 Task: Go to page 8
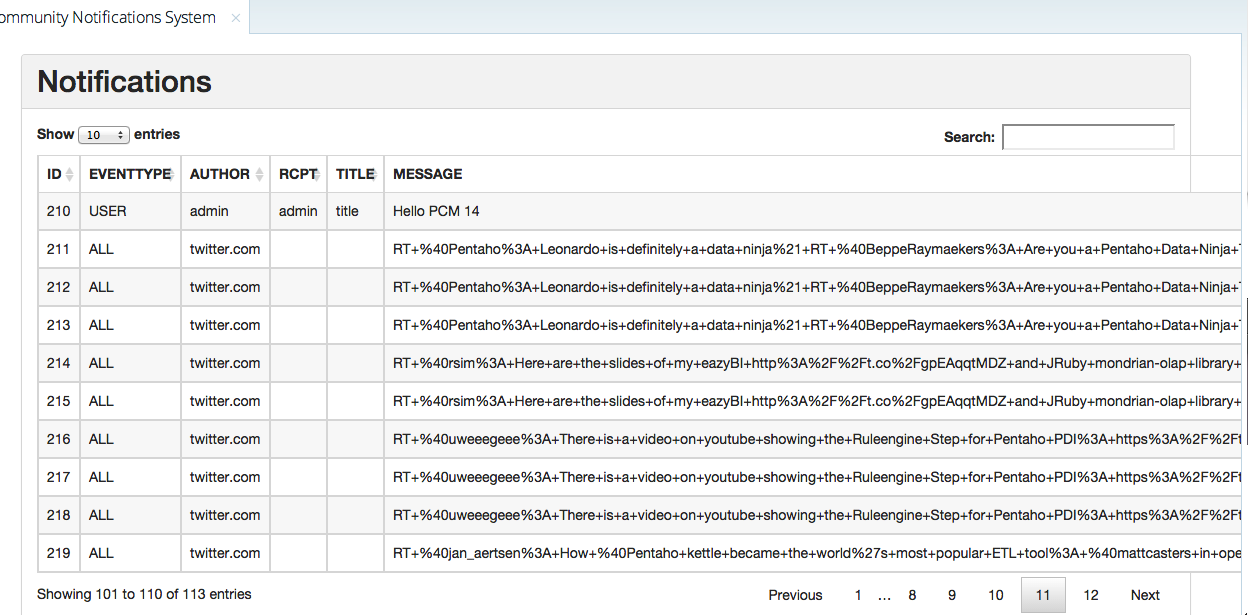tap(912, 595)
